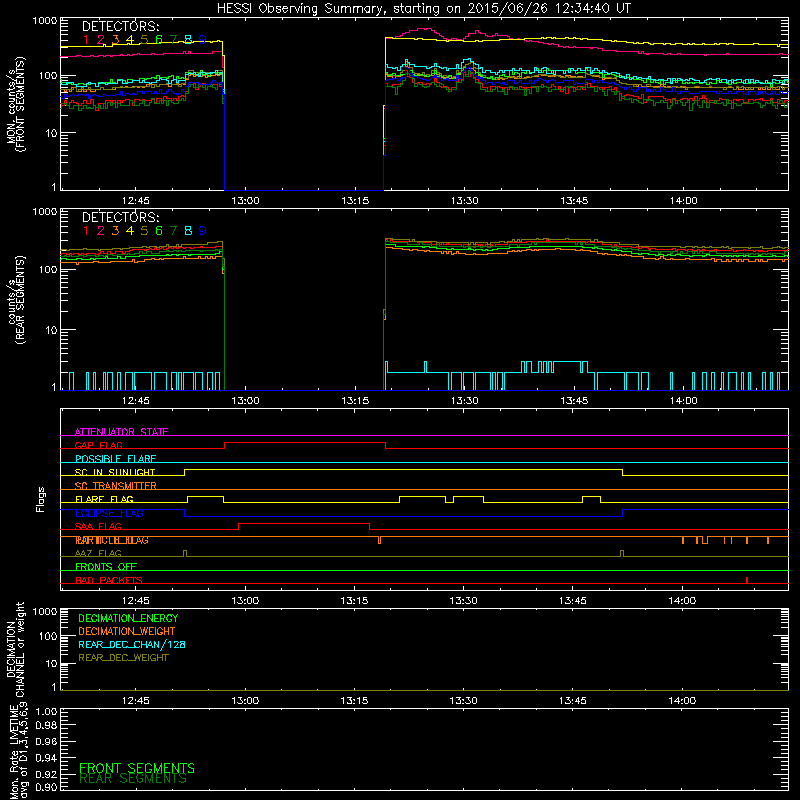Screen dimensions: 800x800
Task: Click the POSSIBLE_FLARE flag label
Action: 115,459
